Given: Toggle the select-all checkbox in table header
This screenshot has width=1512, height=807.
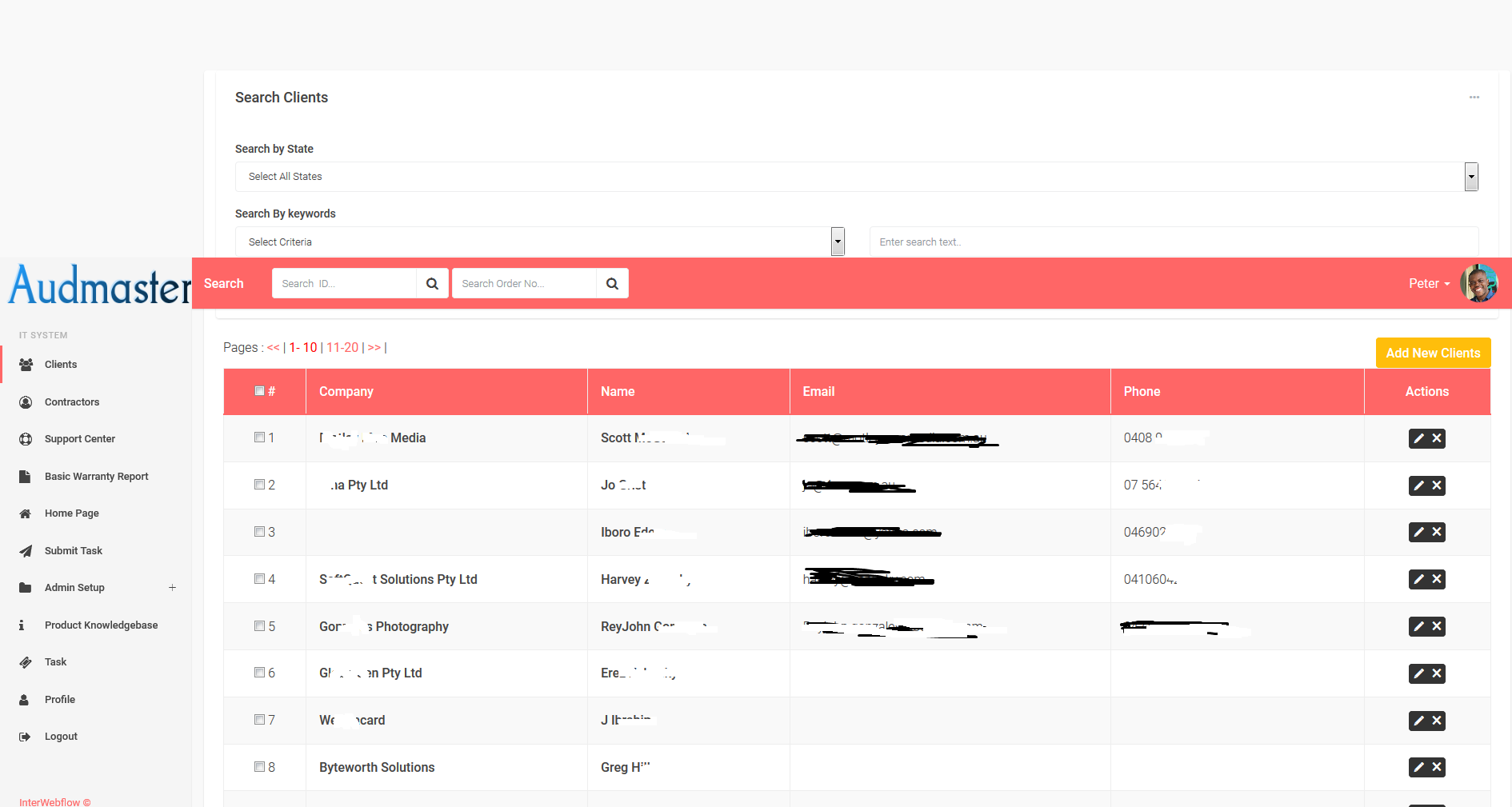Looking at the screenshot, I should [259, 391].
